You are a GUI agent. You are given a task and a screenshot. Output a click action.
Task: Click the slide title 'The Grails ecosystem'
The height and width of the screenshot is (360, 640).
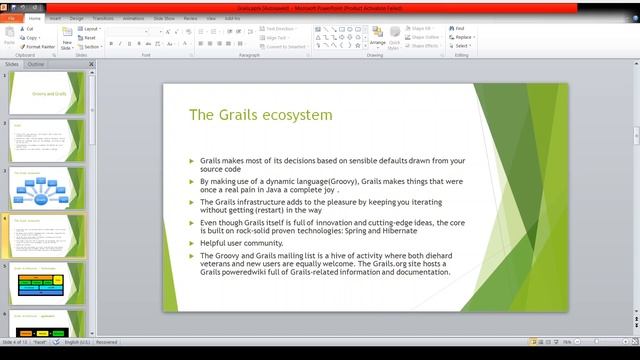pyautogui.click(x=260, y=115)
